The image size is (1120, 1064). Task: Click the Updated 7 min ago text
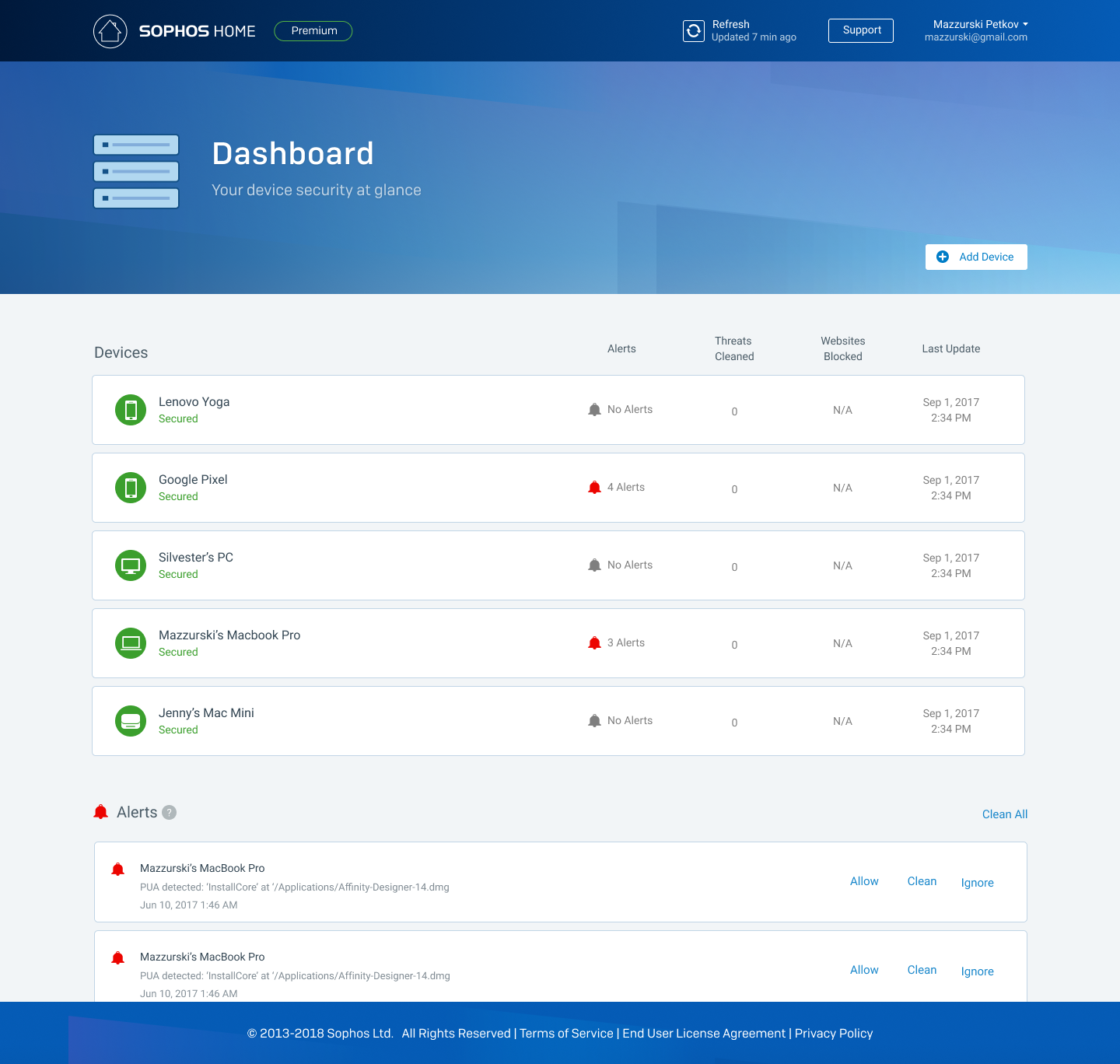click(754, 37)
